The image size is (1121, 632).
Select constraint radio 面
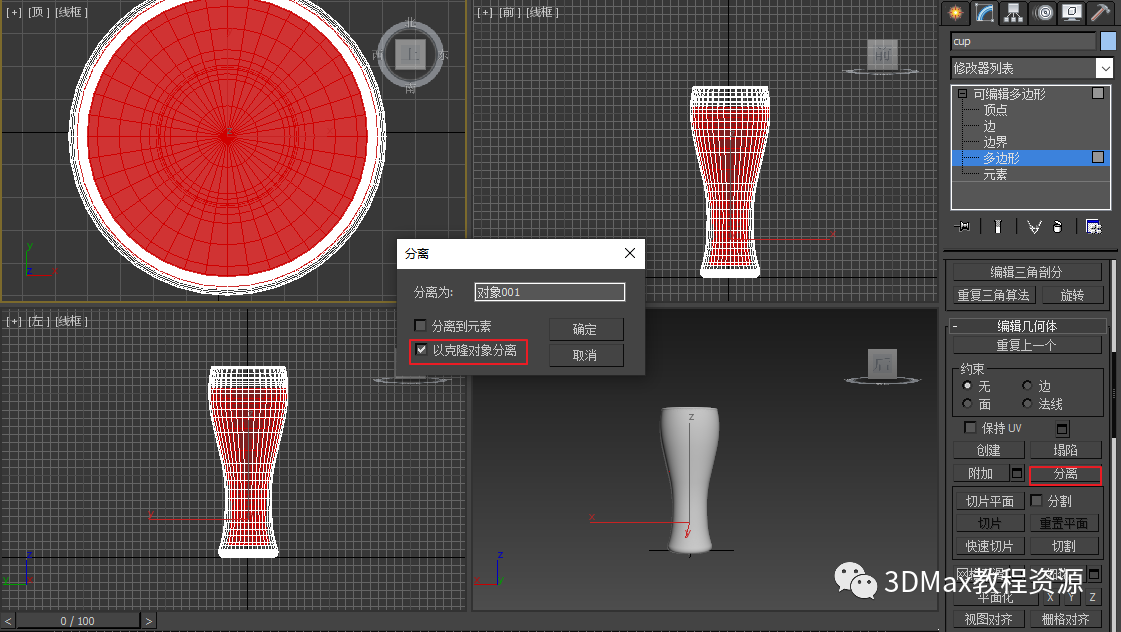[967, 403]
